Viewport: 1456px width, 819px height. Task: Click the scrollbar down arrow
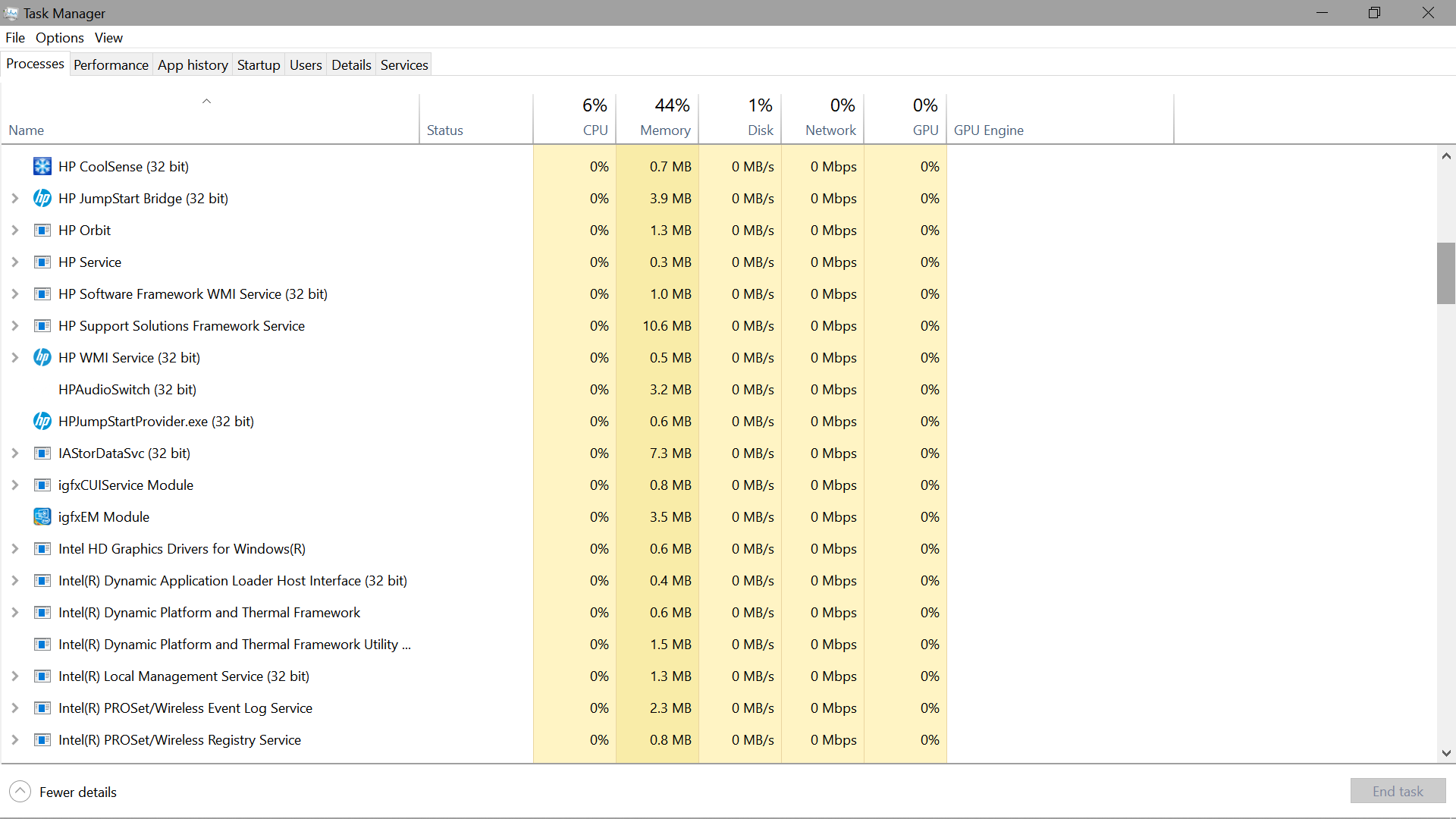(1445, 753)
